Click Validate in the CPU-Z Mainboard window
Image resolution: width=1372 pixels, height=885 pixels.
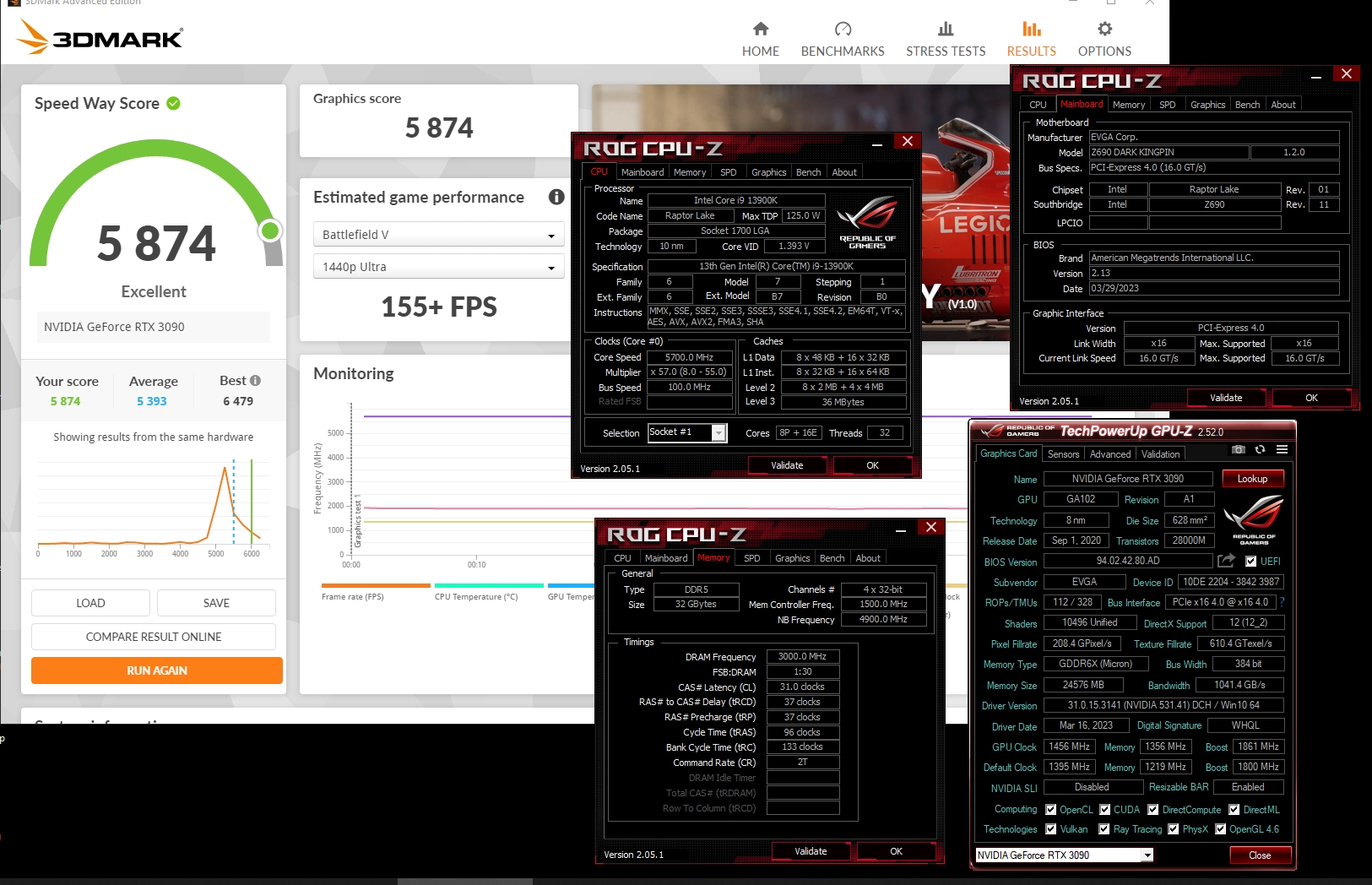tap(1226, 398)
